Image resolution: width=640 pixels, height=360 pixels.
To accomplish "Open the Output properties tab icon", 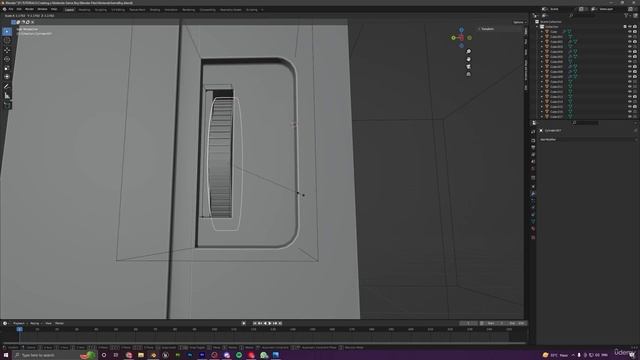I will tap(533, 147).
